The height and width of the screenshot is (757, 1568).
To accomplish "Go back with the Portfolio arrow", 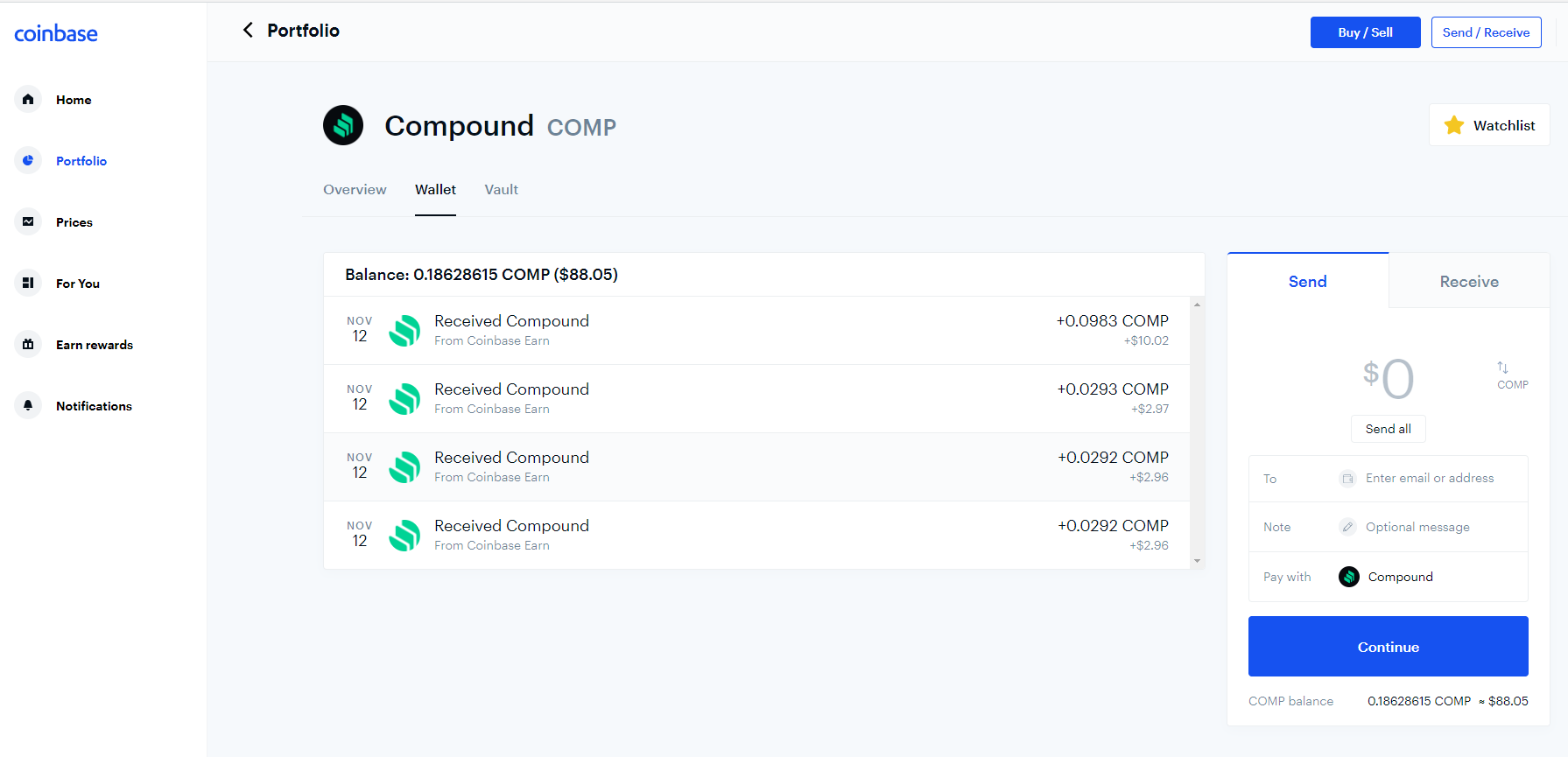I will tap(248, 31).
